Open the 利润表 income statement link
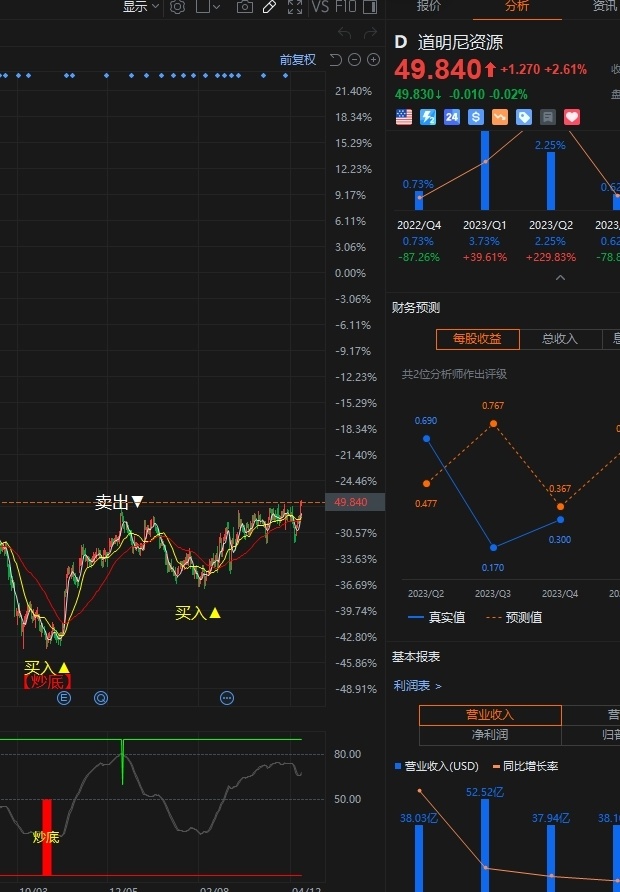 [417, 686]
